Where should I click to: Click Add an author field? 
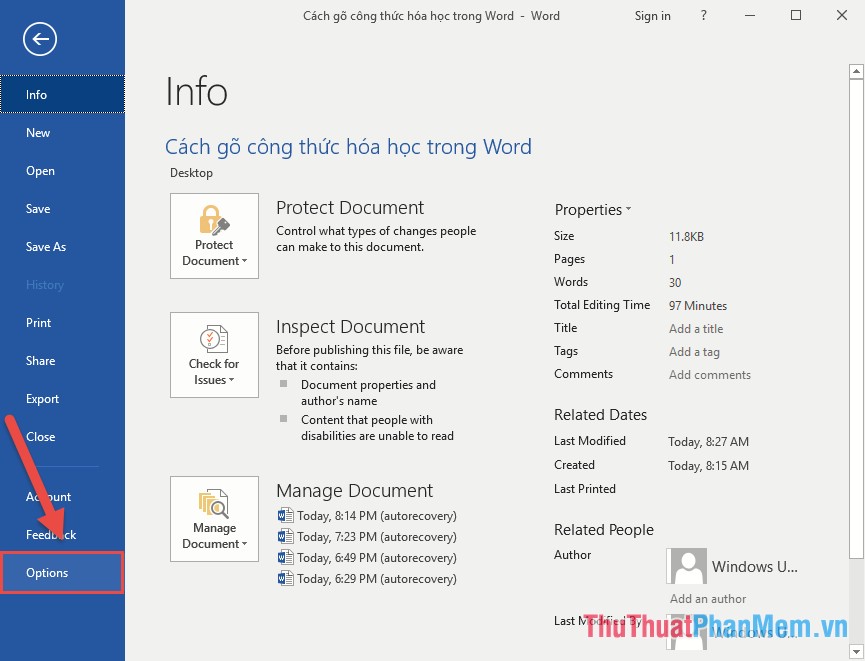click(x=708, y=599)
